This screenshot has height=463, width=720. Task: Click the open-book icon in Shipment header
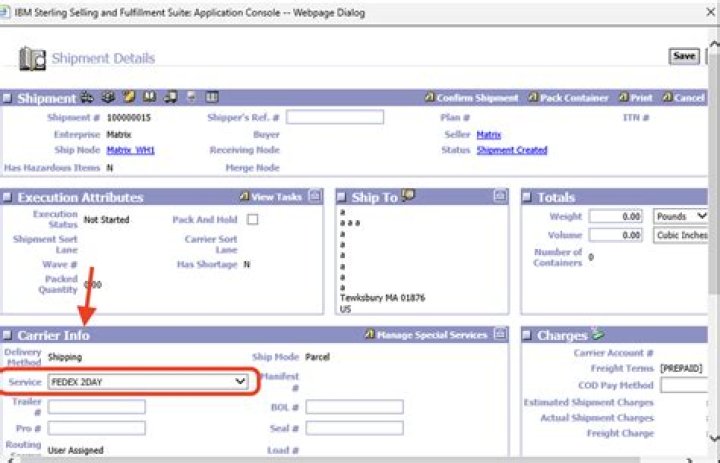pyautogui.click(x=150, y=97)
